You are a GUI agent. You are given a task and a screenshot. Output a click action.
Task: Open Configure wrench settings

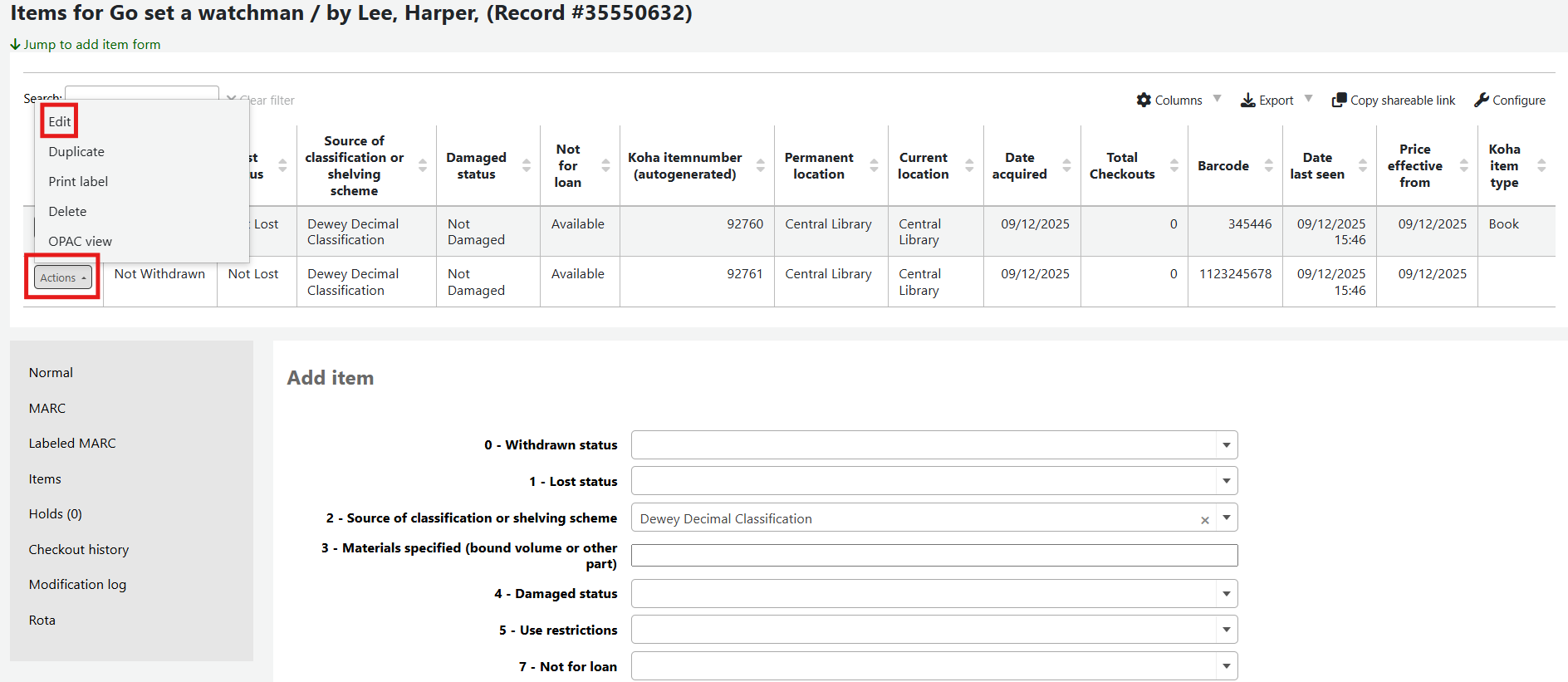click(x=1482, y=100)
